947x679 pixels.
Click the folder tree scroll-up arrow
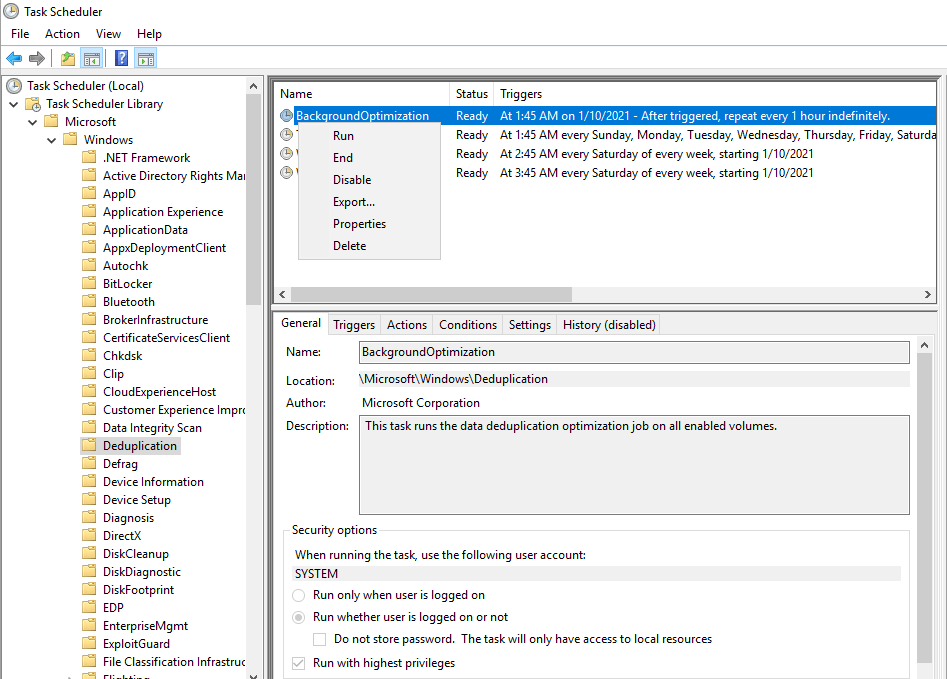point(254,86)
